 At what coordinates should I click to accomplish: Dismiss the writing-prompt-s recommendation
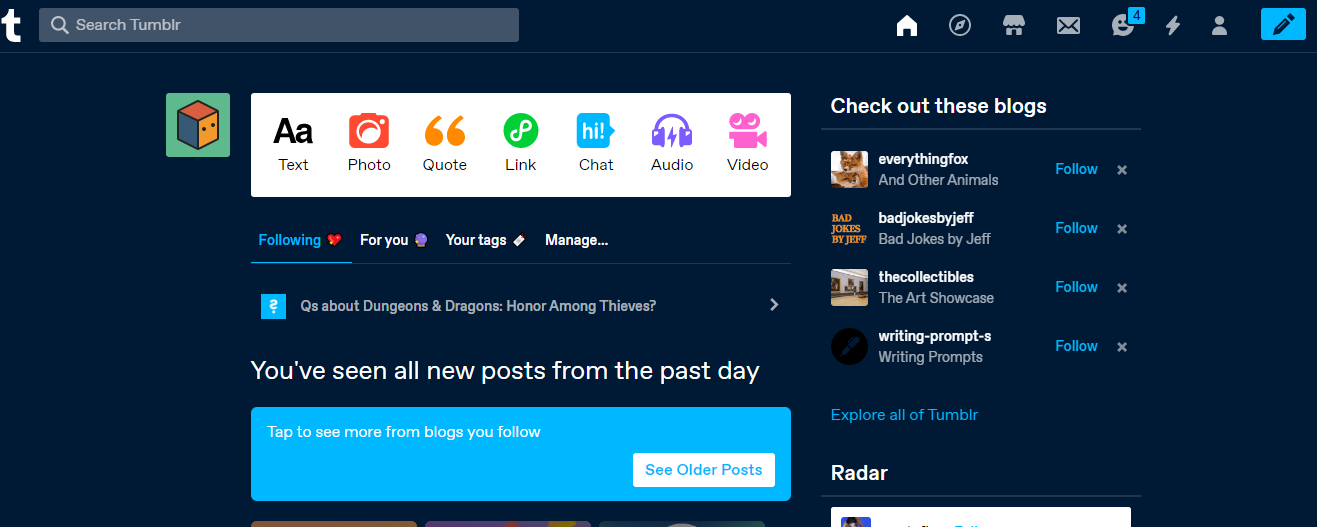pos(1122,347)
